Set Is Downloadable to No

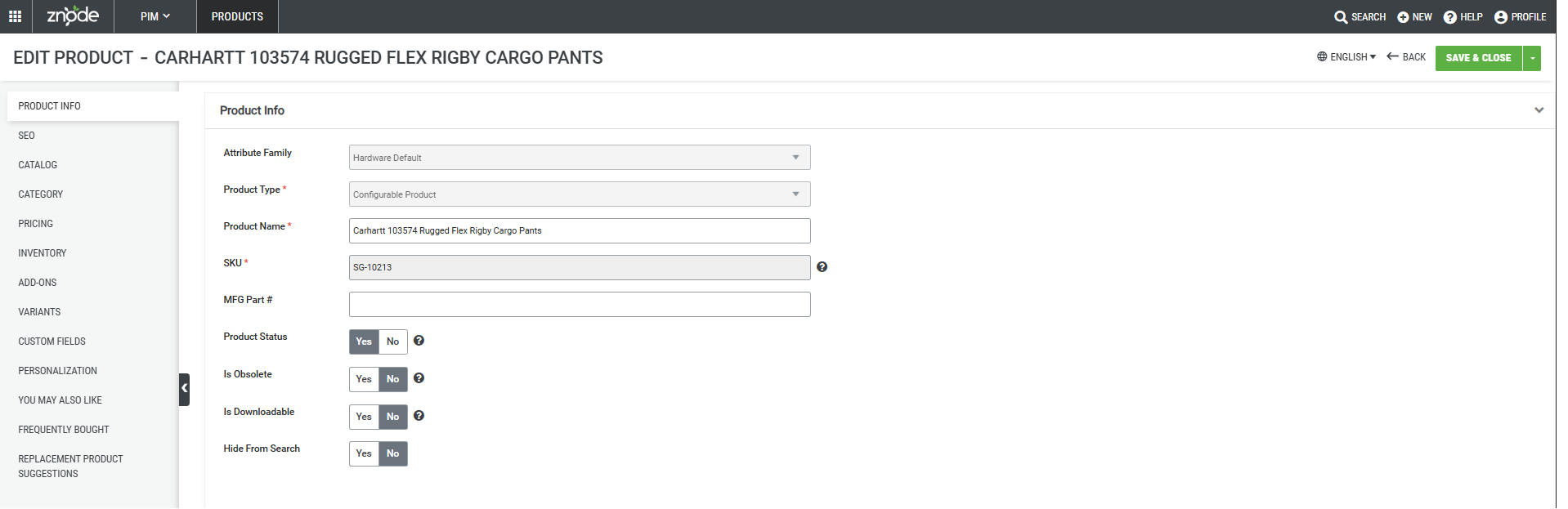pyautogui.click(x=393, y=417)
